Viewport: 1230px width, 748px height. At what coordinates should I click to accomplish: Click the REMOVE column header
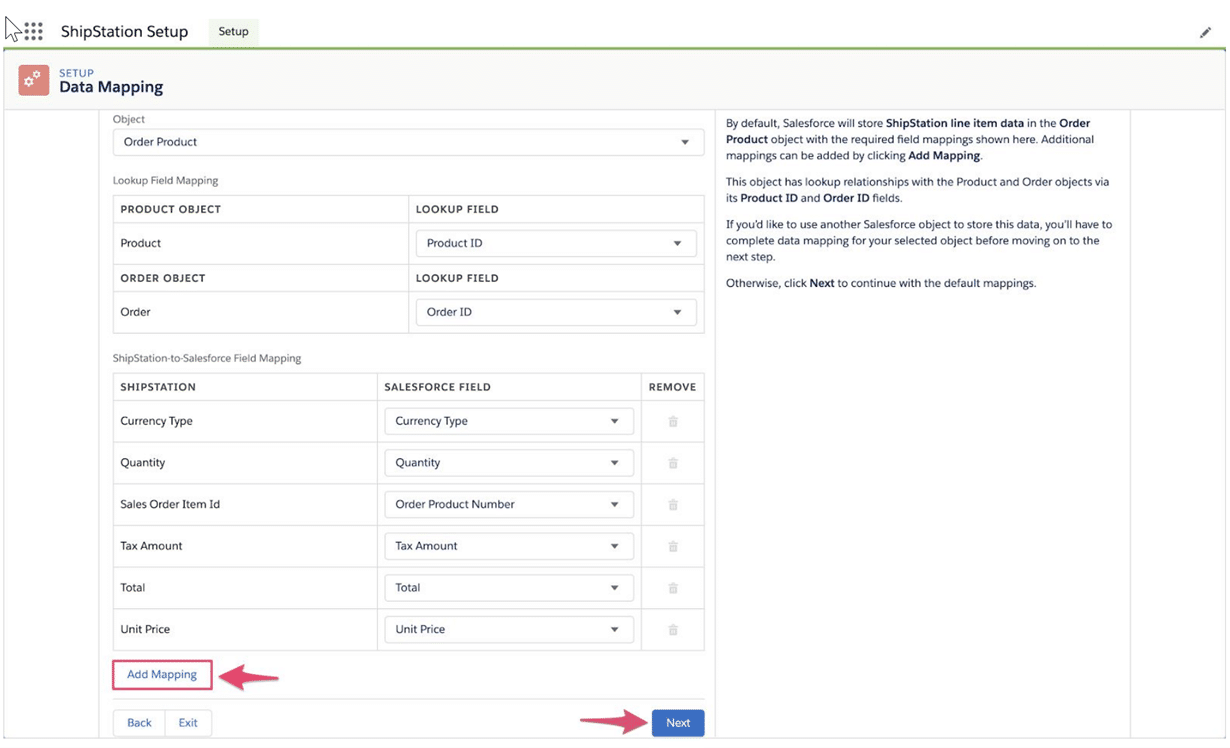pos(672,387)
